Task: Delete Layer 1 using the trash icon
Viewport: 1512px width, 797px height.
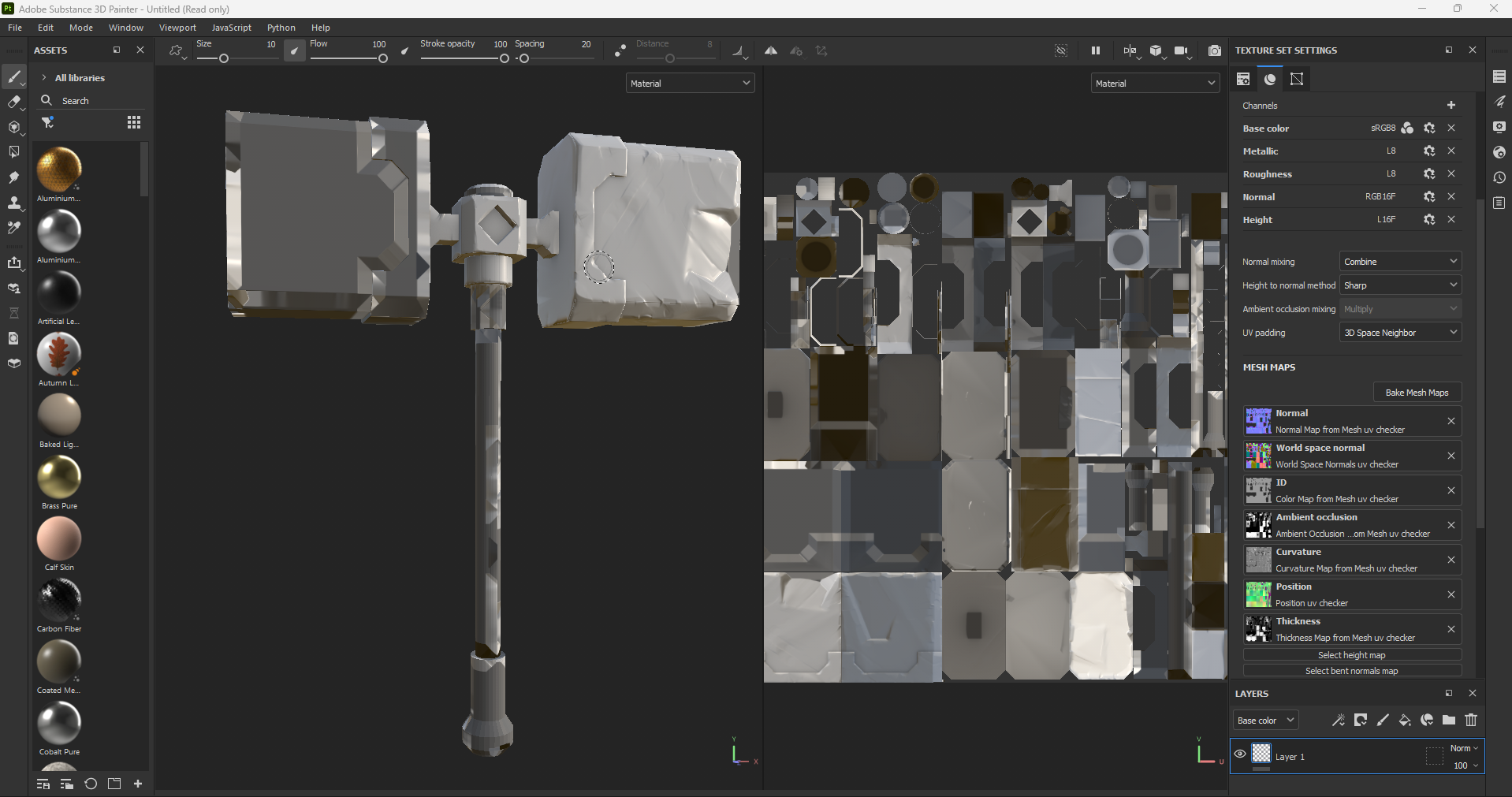Action: 1471,720
